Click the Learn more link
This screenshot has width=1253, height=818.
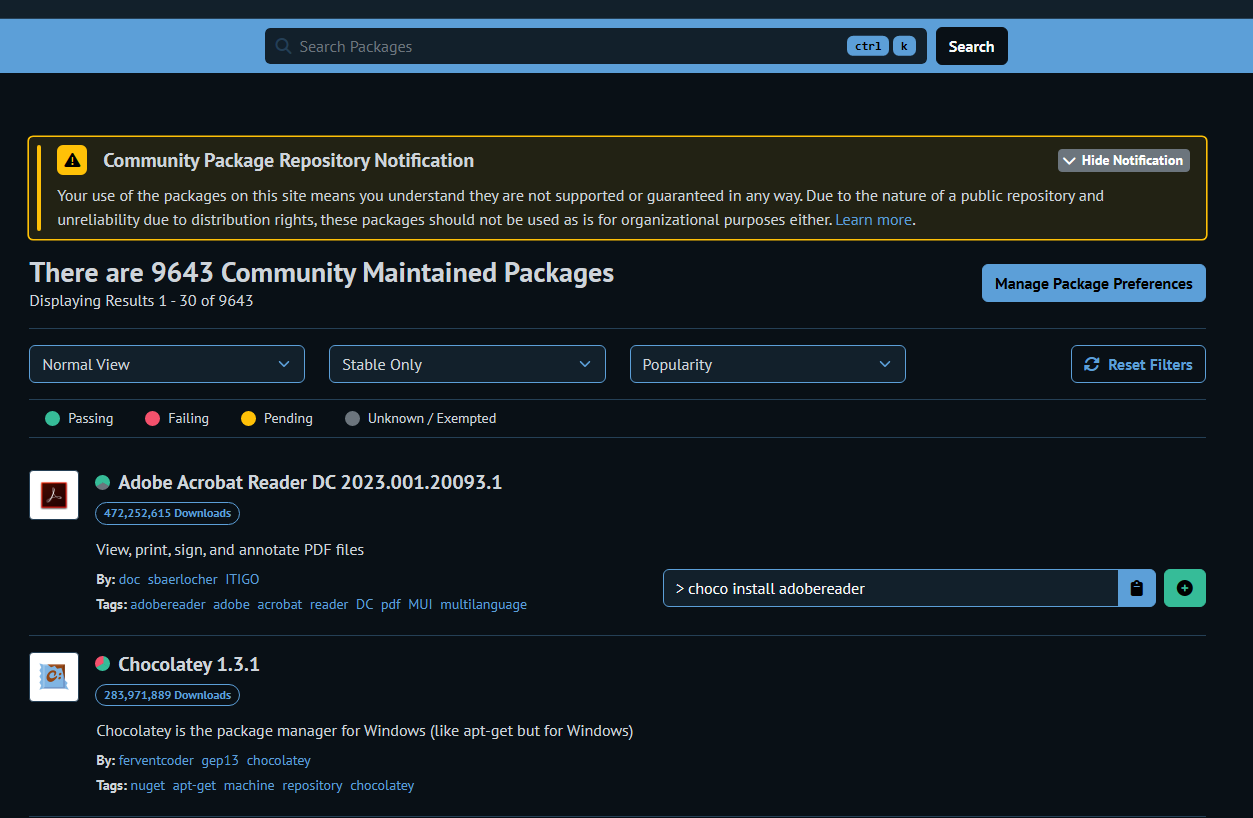point(873,219)
